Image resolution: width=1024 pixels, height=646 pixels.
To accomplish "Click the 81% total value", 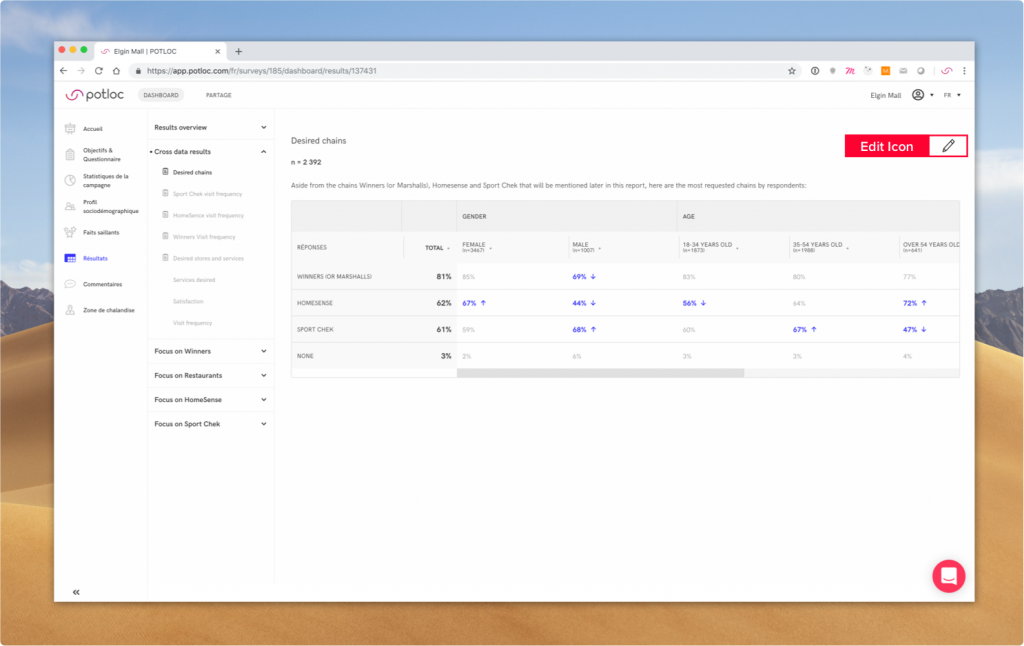I will coord(443,277).
